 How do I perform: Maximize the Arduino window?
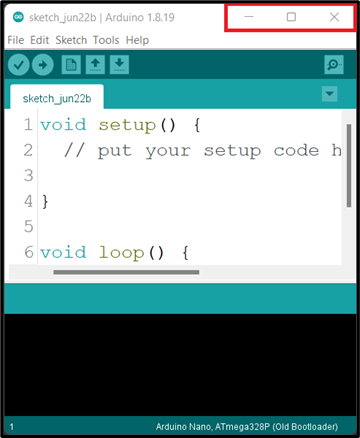point(291,17)
